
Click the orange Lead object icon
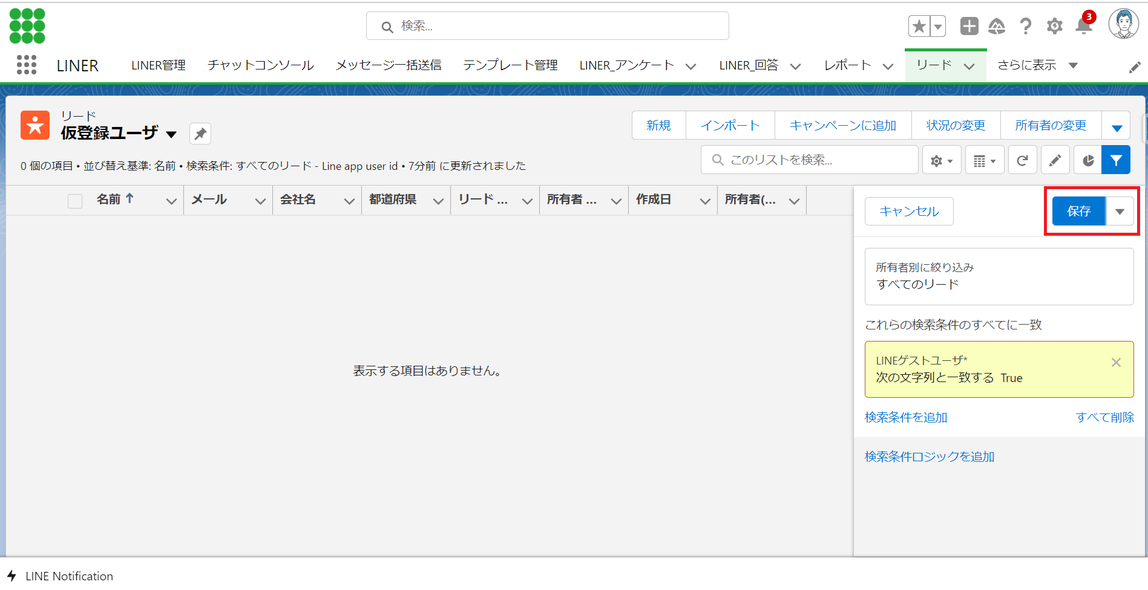[35, 125]
